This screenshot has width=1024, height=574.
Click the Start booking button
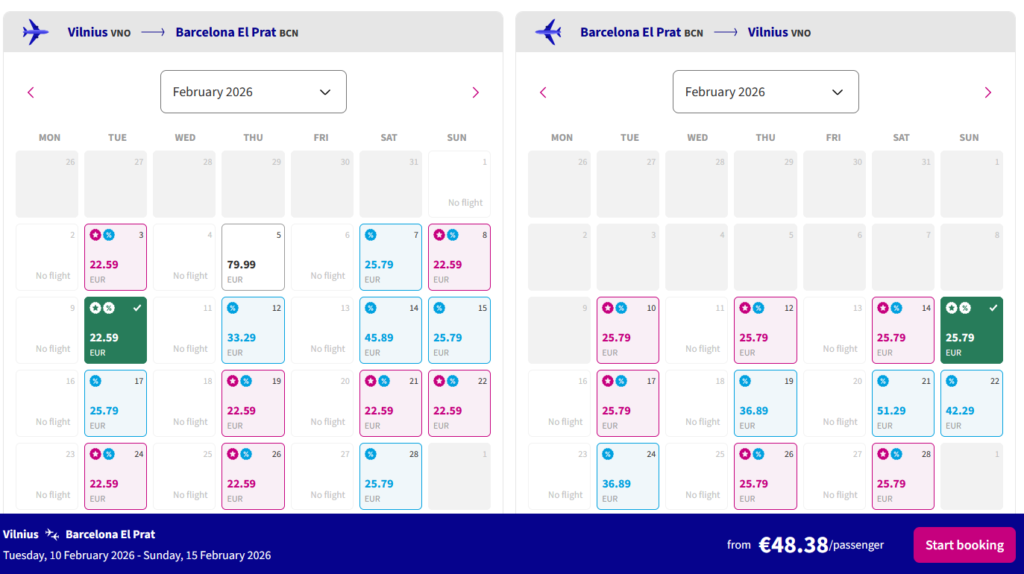(964, 545)
